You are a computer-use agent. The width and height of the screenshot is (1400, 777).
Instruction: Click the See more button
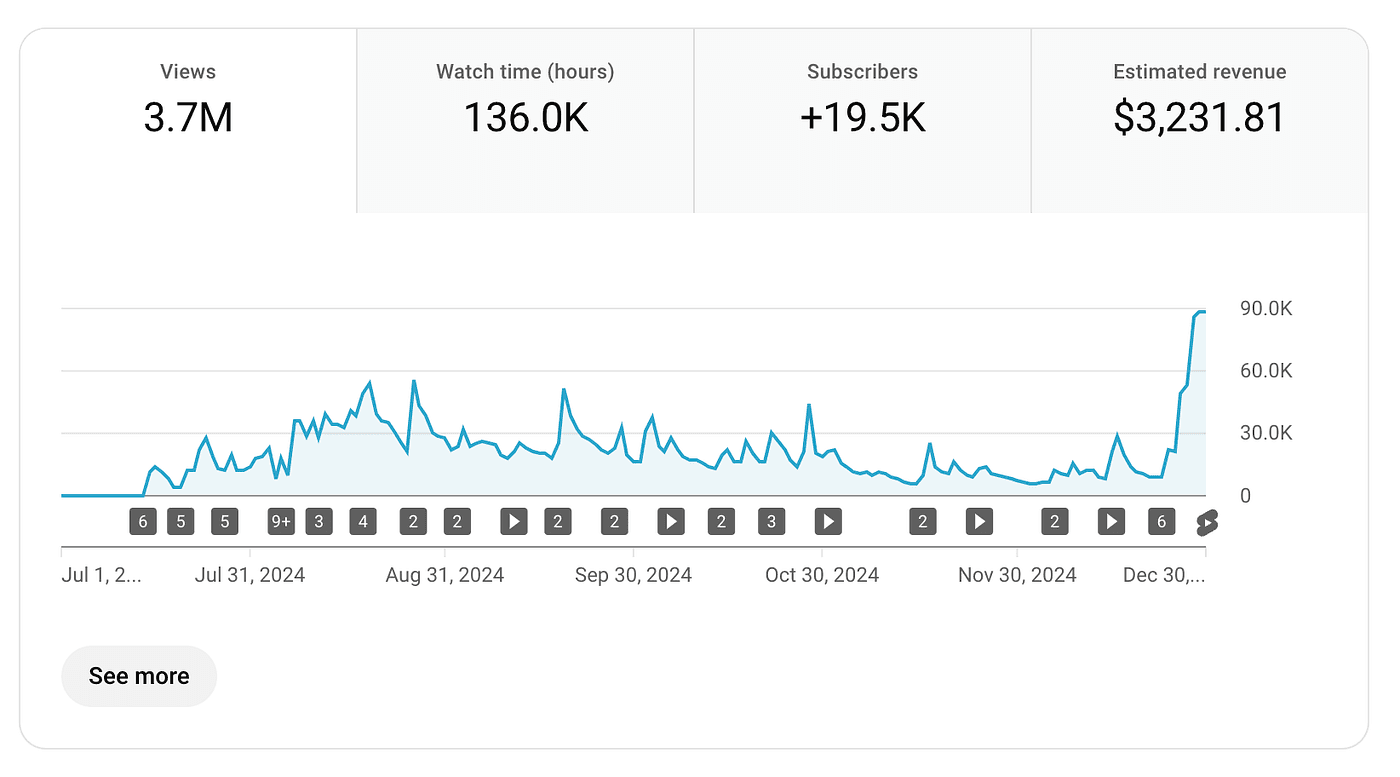[x=139, y=676]
